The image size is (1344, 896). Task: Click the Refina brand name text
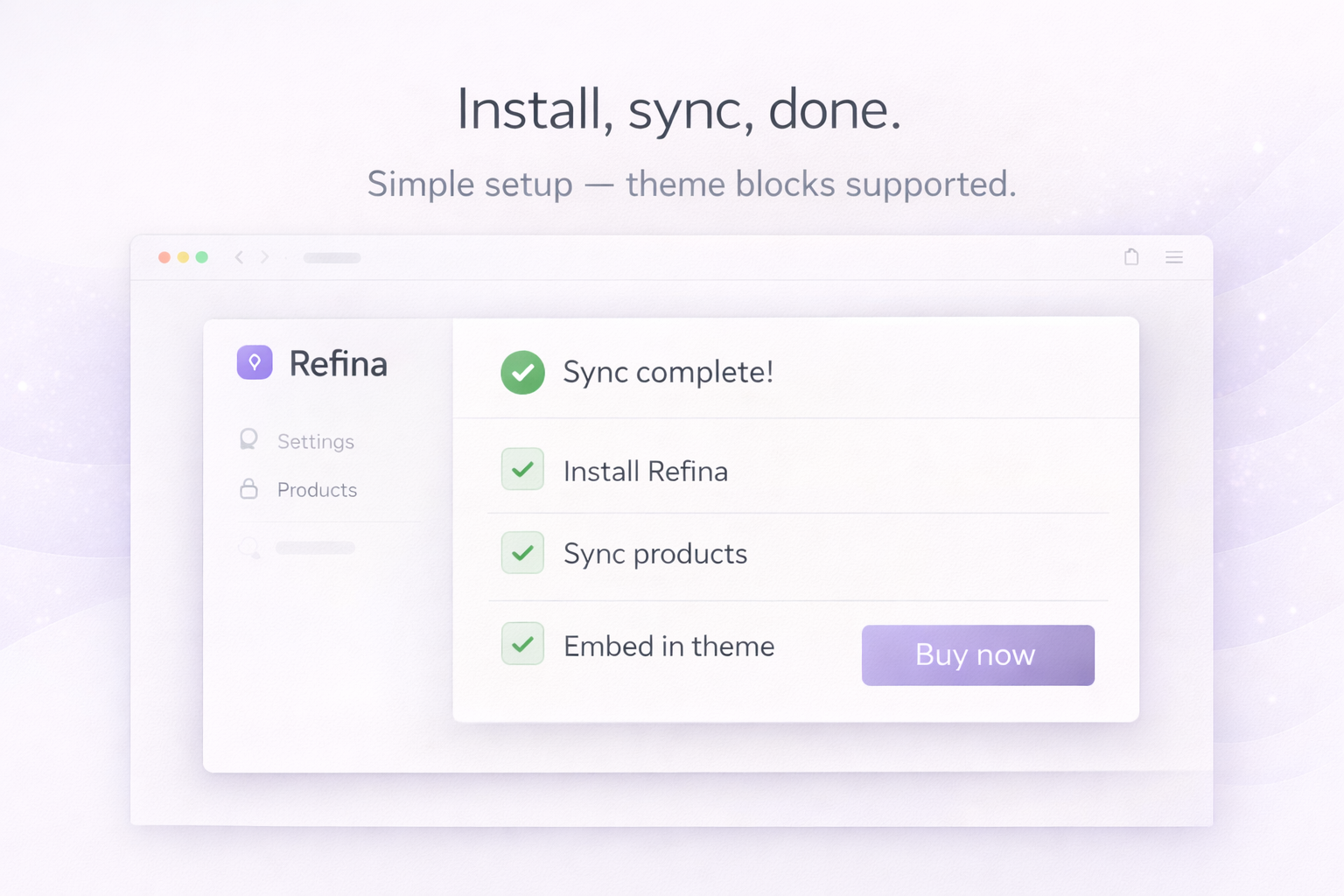pyautogui.click(x=338, y=364)
